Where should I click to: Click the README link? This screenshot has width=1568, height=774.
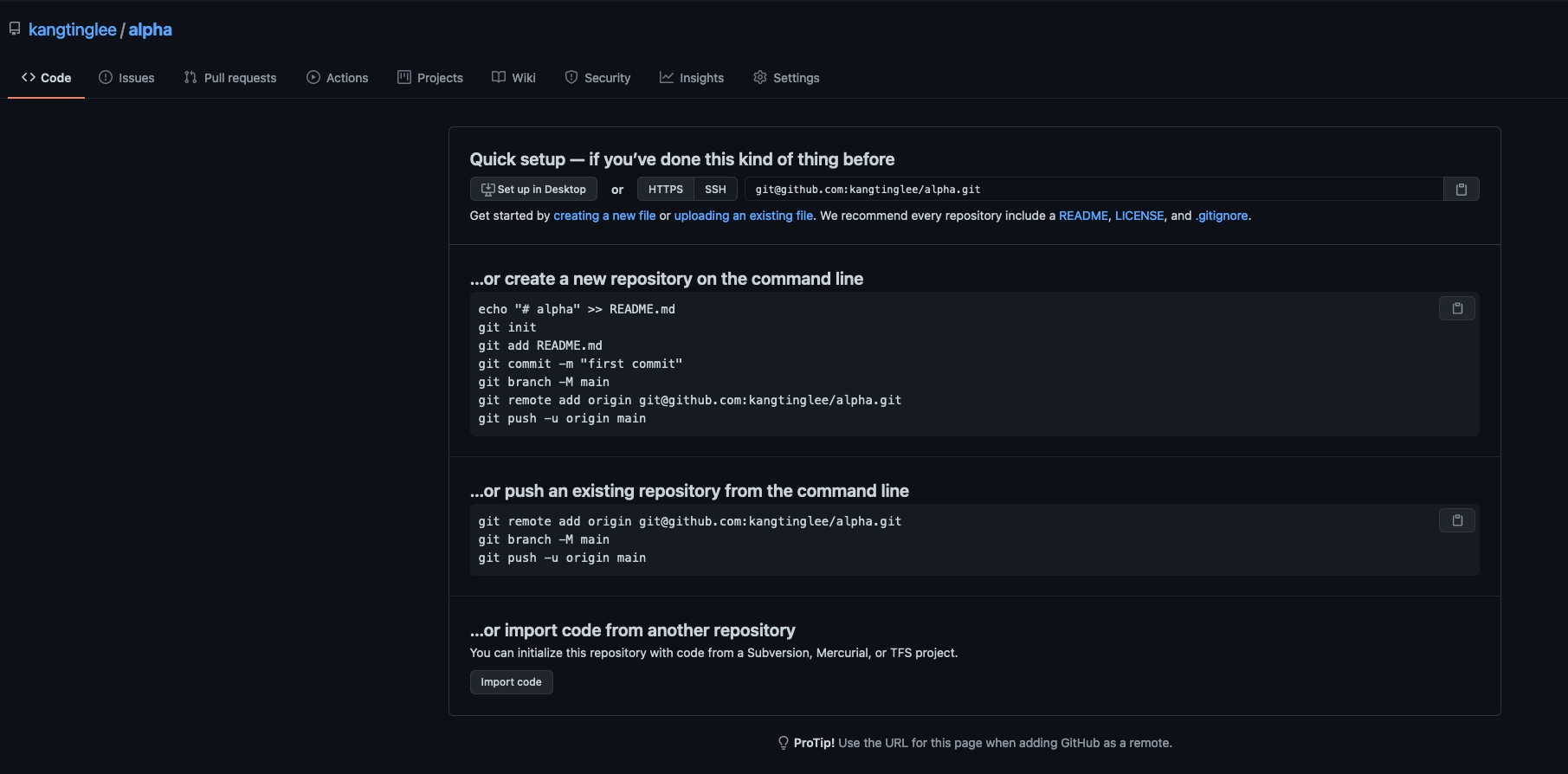click(x=1083, y=216)
